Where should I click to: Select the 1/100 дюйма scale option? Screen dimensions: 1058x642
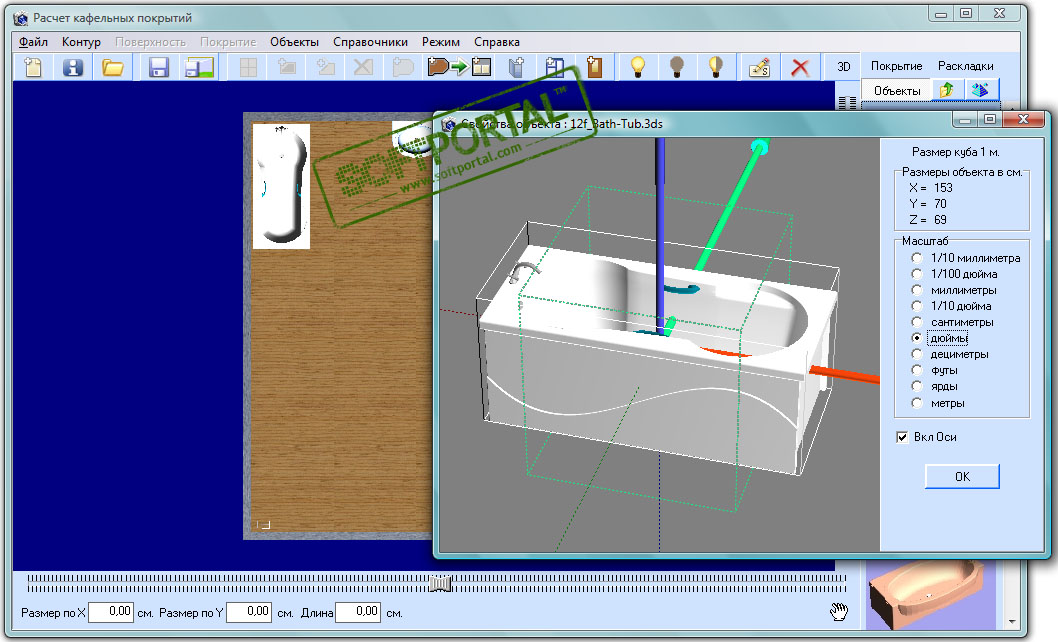click(955, 273)
